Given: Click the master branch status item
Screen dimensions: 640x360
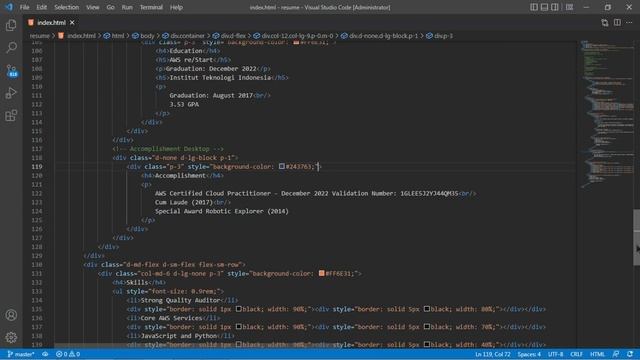Looking at the screenshot, I should pyautogui.click(x=21, y=354).
